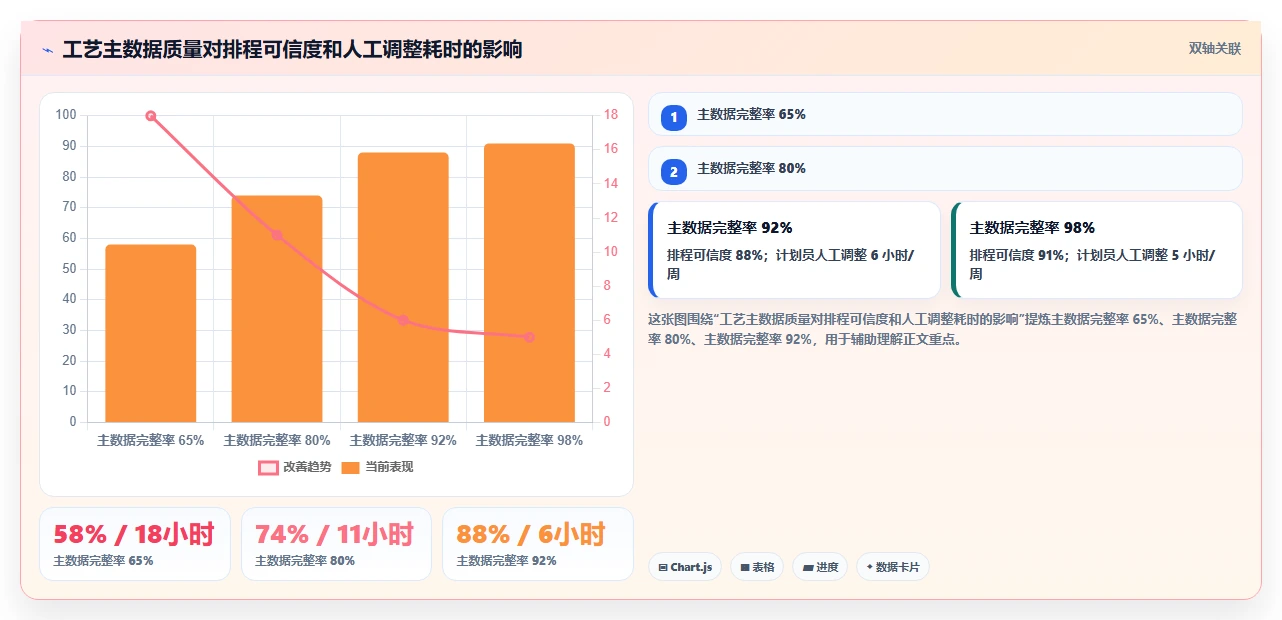Click the bar for 主数据完整率 92%
Image resolution: width=1282 pixels, height=620 pixels.
(403, 287)
